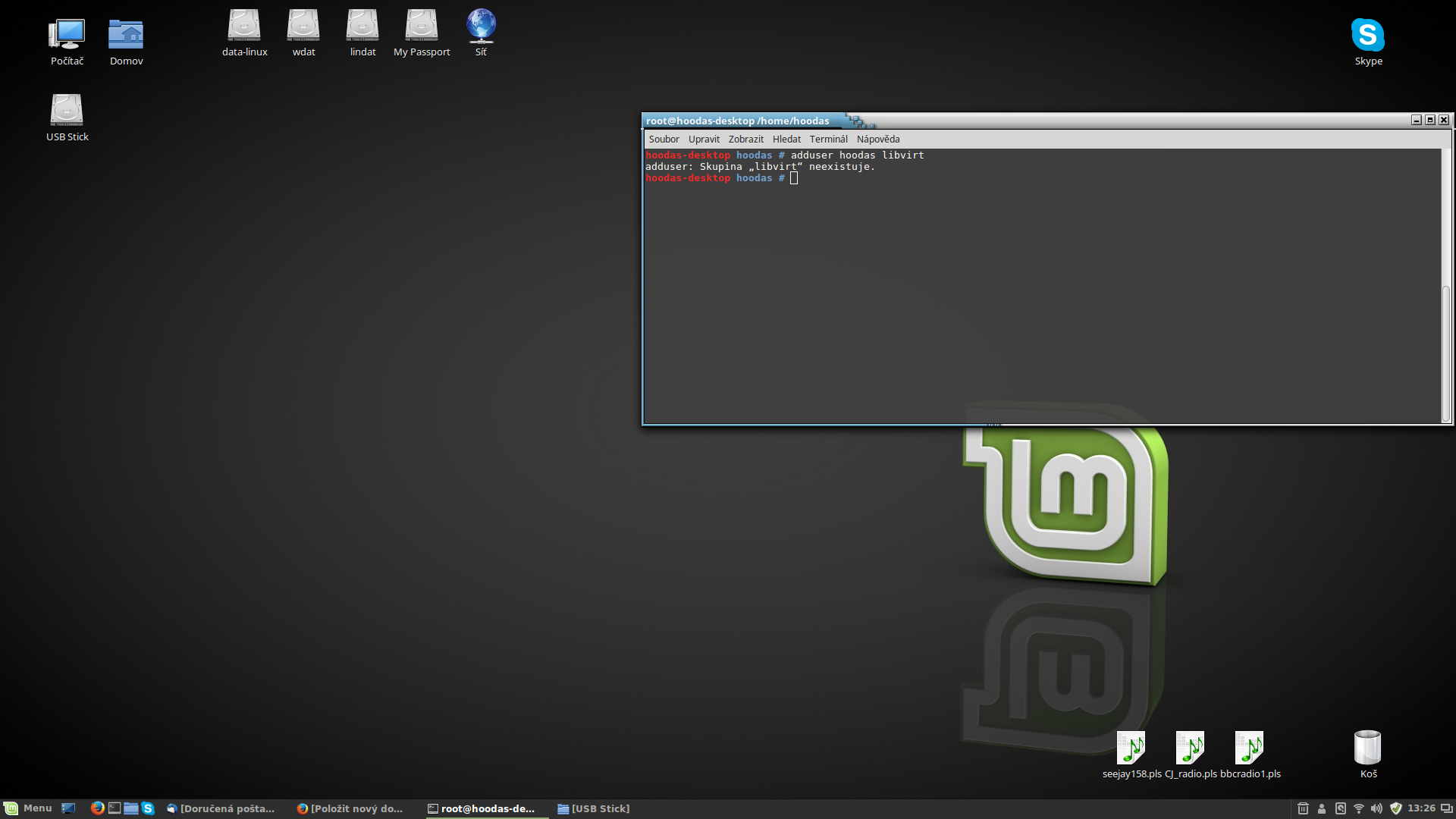This screenshot has width=1456, height=819.
Task: Launch Skype from the desktop icon
Action: (1368, 42)
